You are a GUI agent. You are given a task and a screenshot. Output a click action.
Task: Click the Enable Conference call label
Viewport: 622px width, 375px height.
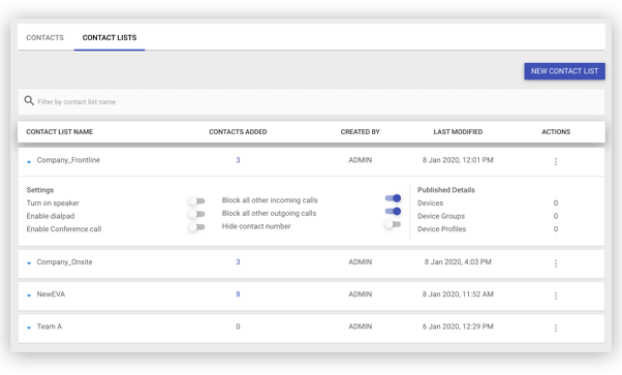pos(64,229)
